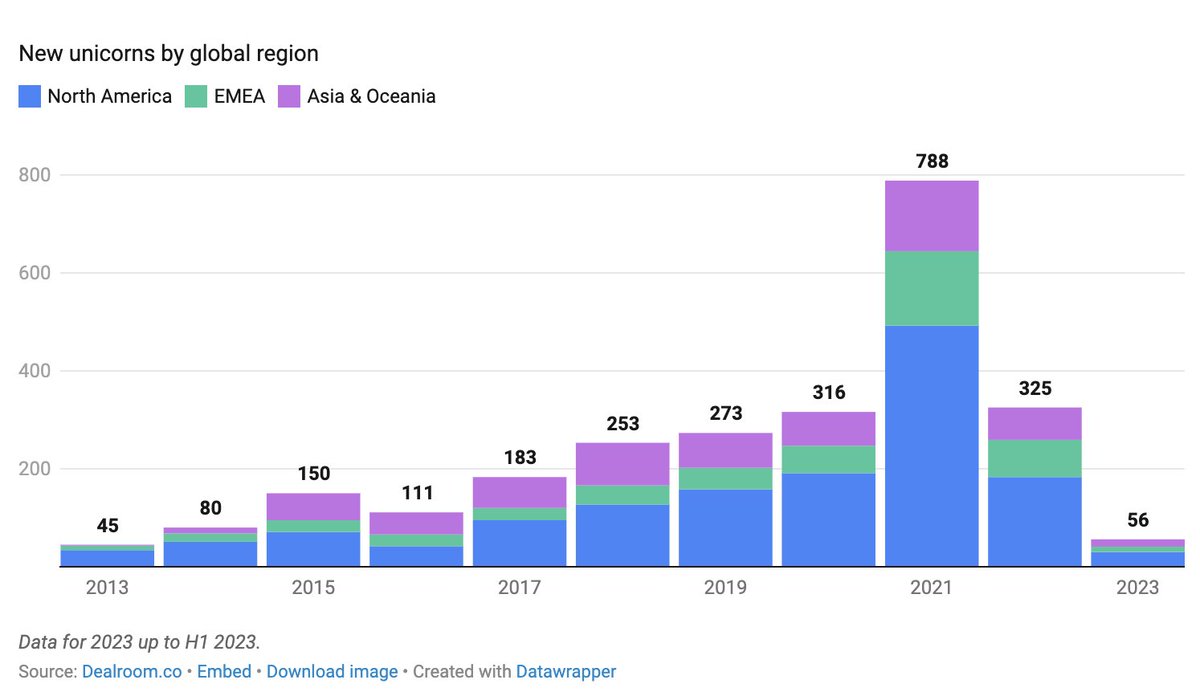Click the 2013 North America blue segment

point(108,559)
